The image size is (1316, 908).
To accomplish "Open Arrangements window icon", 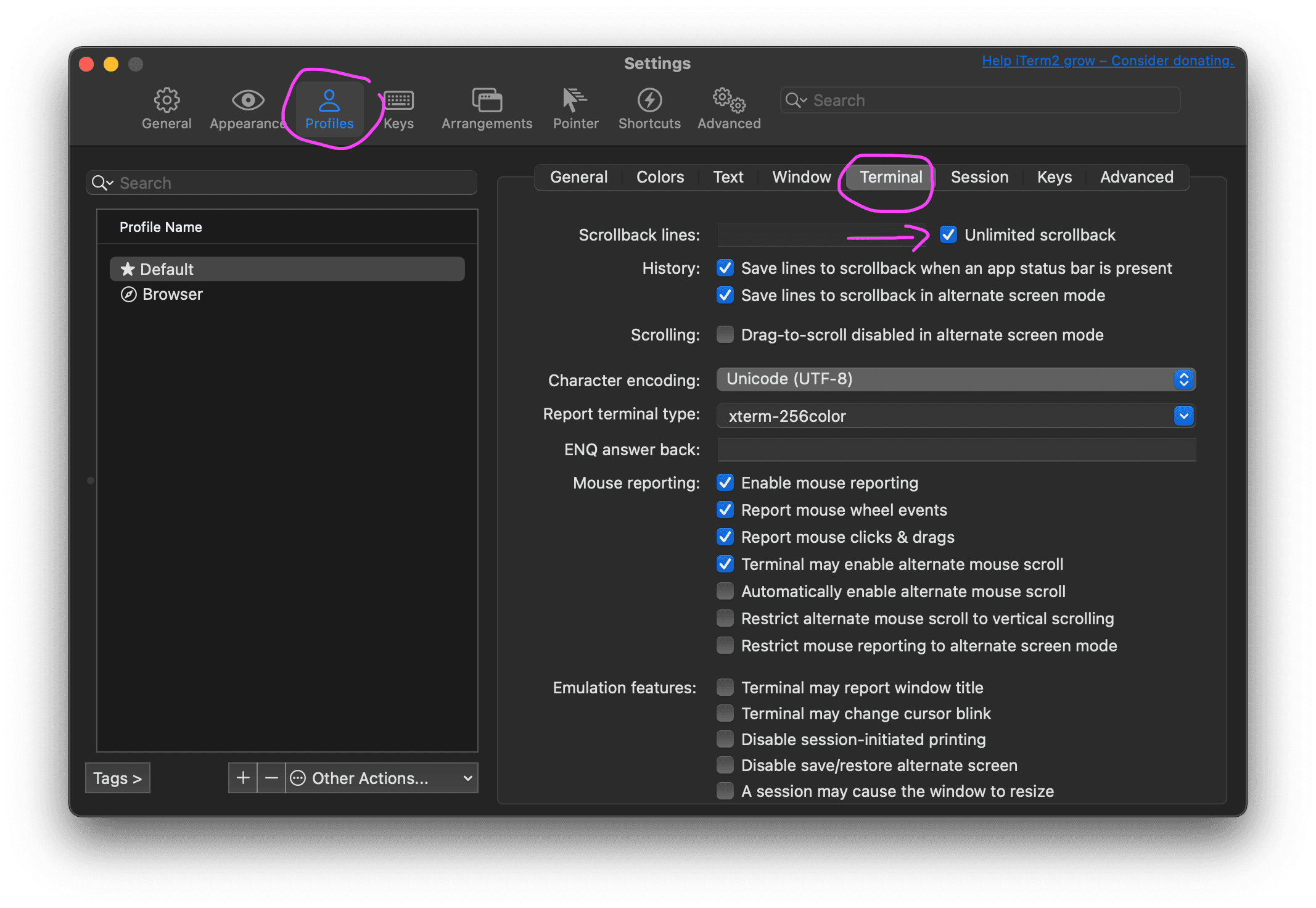I will (x=487, y=100).
